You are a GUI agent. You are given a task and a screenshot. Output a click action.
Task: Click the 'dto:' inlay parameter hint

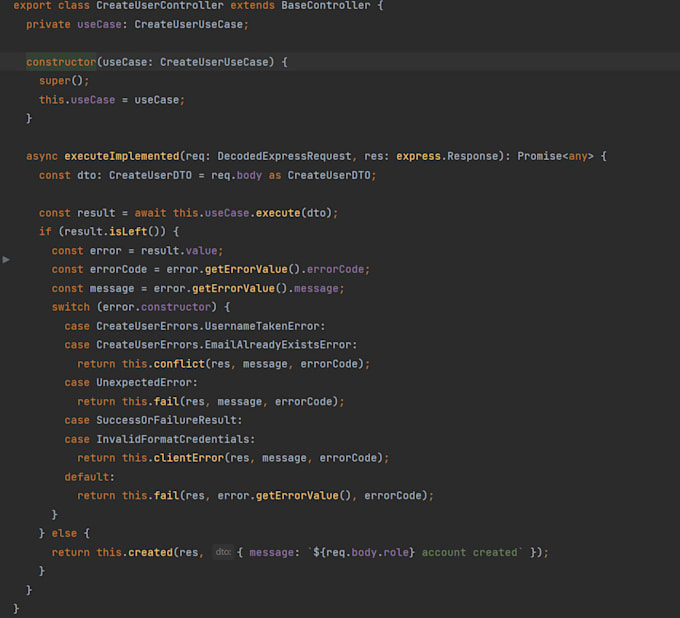[223, 552]
